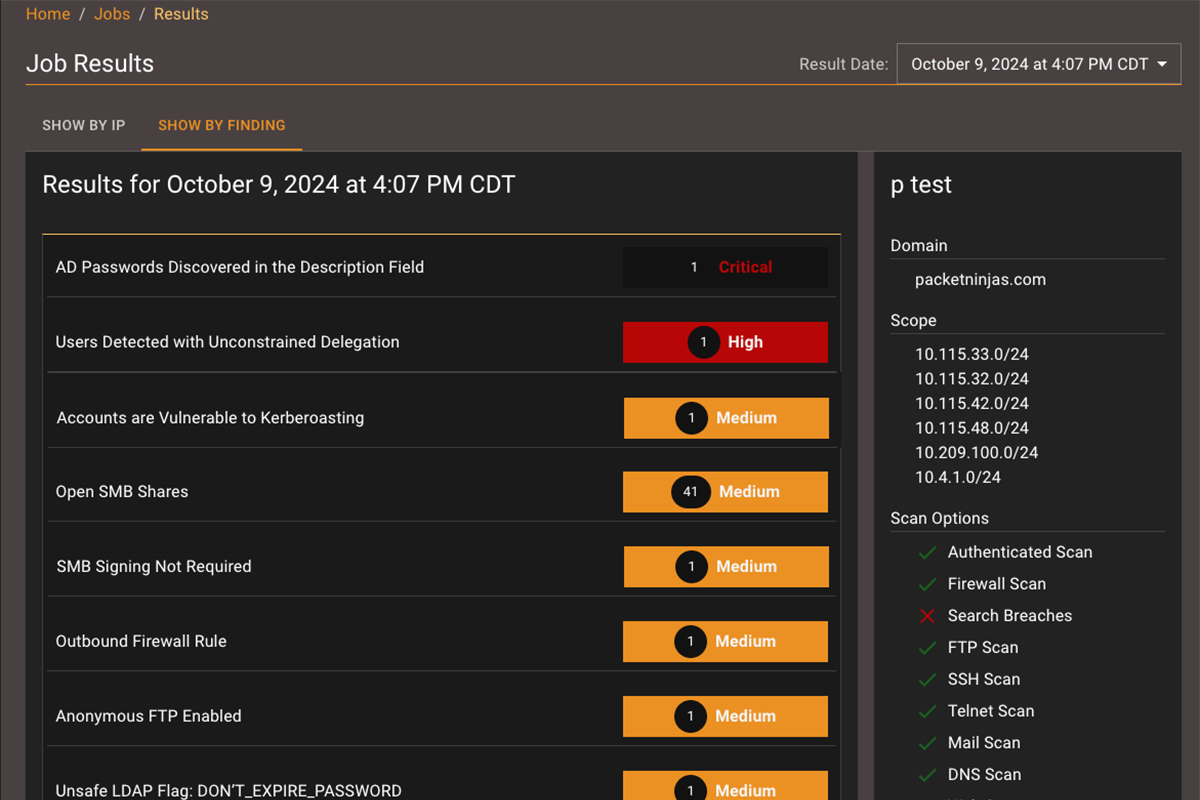
Task: Click the red High severity badge
Action: coord(725,342)
